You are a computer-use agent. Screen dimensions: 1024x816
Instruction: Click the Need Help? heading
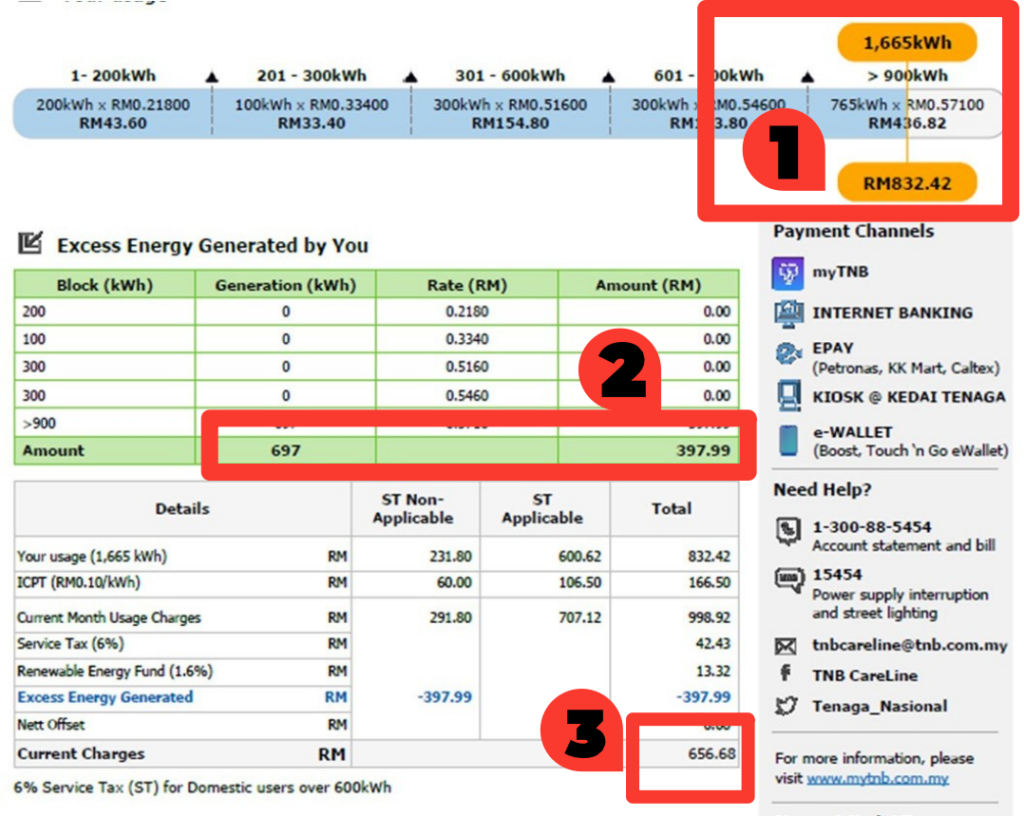pos(822,490)
